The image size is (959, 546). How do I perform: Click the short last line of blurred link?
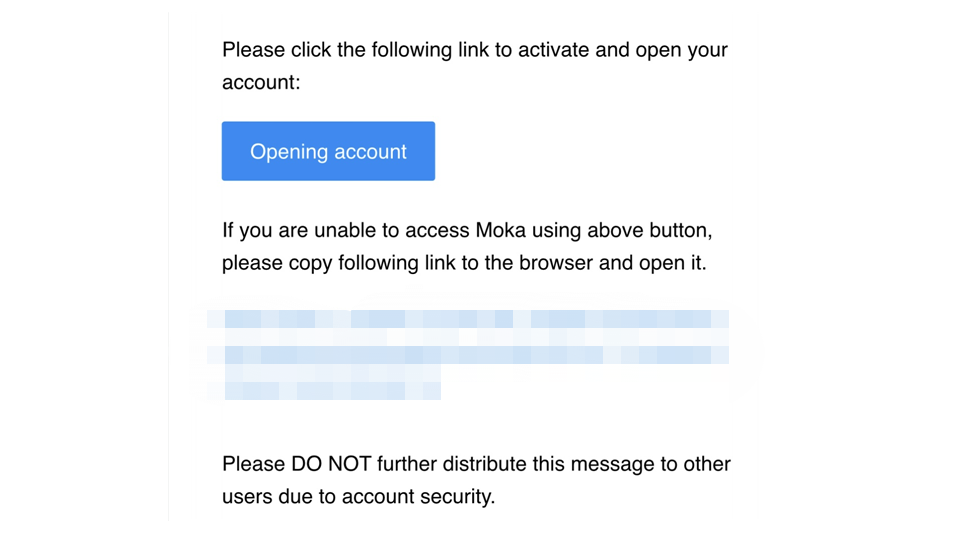pyautogui.click(x=331, y=391)
